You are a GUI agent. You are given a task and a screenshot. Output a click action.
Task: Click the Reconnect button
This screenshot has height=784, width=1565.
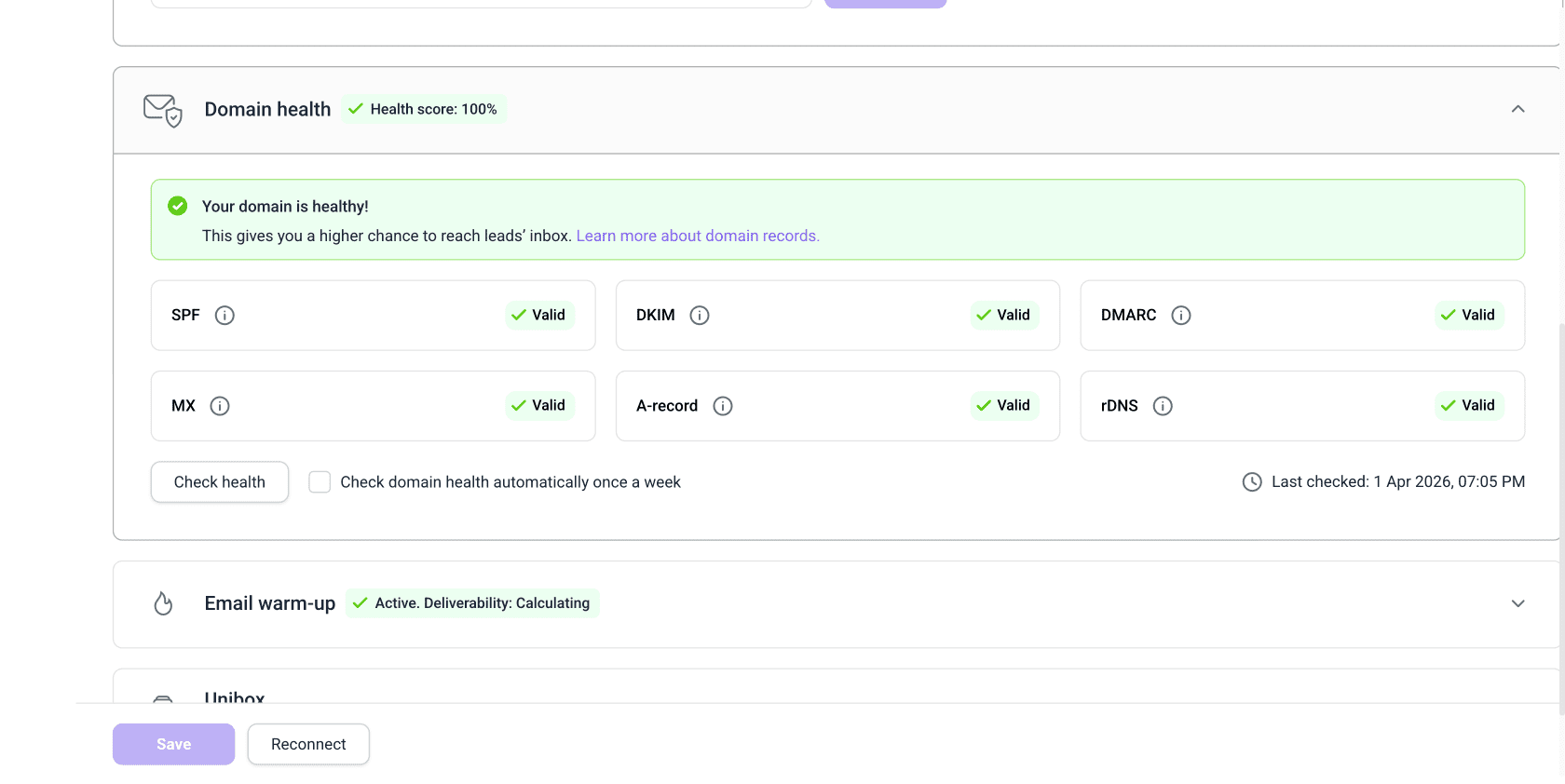(308, 744)
